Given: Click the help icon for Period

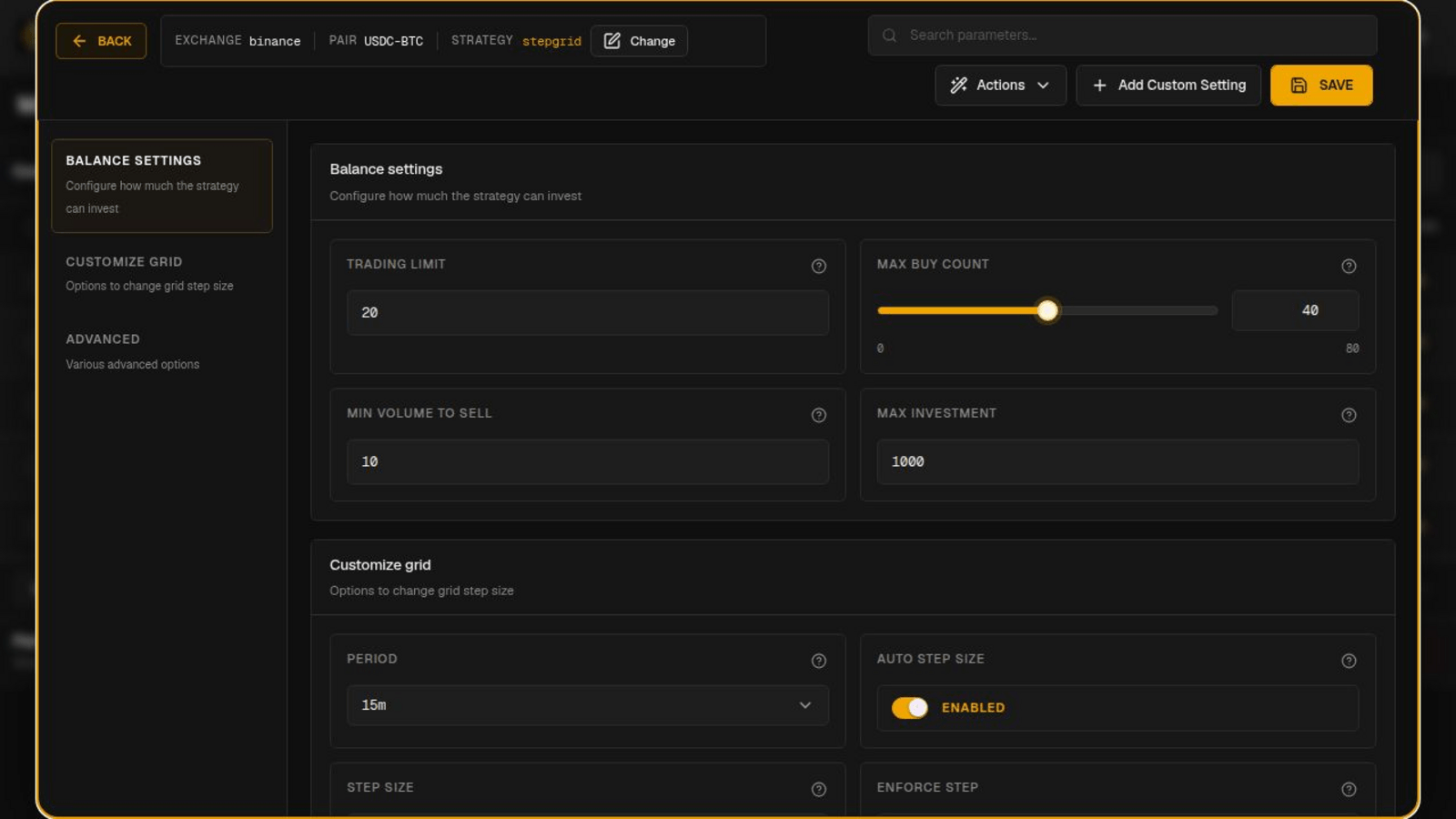Looking at the screenshot, I should pos(819,661).
